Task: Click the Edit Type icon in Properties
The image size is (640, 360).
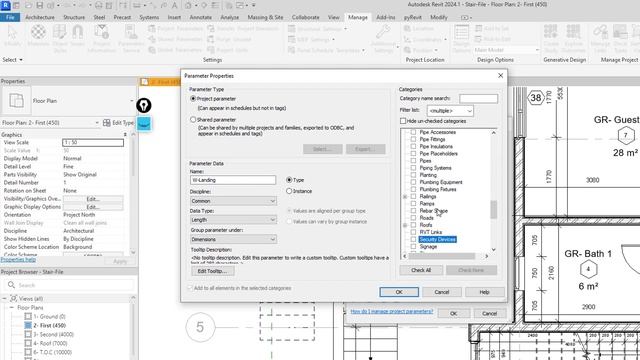Action: point(107,122)
